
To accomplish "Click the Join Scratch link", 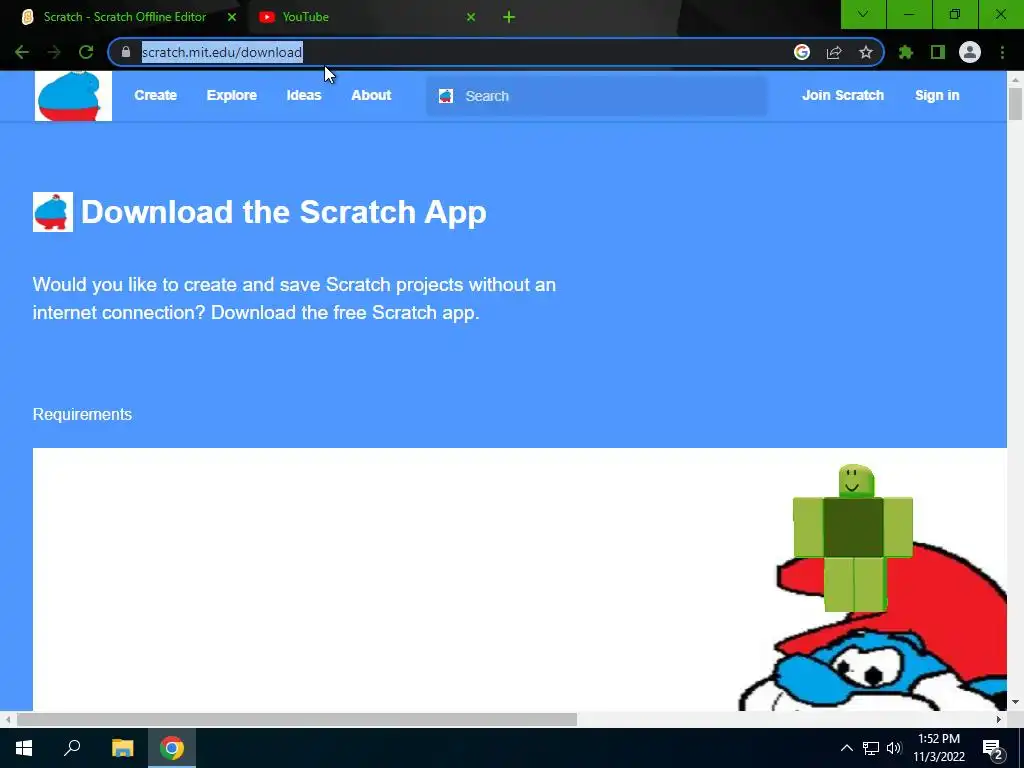I will 842,95.
